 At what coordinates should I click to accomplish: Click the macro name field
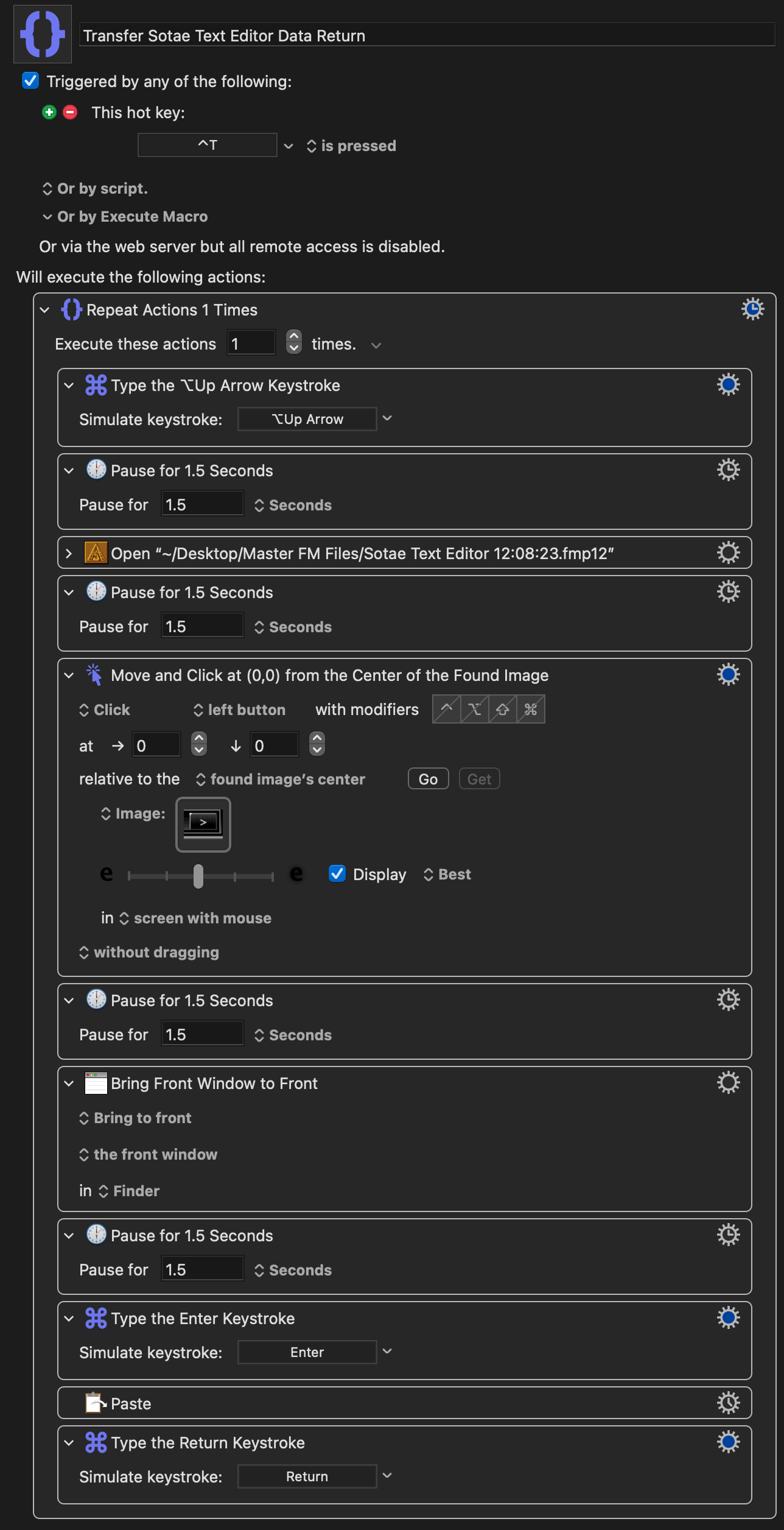(427, 35)
